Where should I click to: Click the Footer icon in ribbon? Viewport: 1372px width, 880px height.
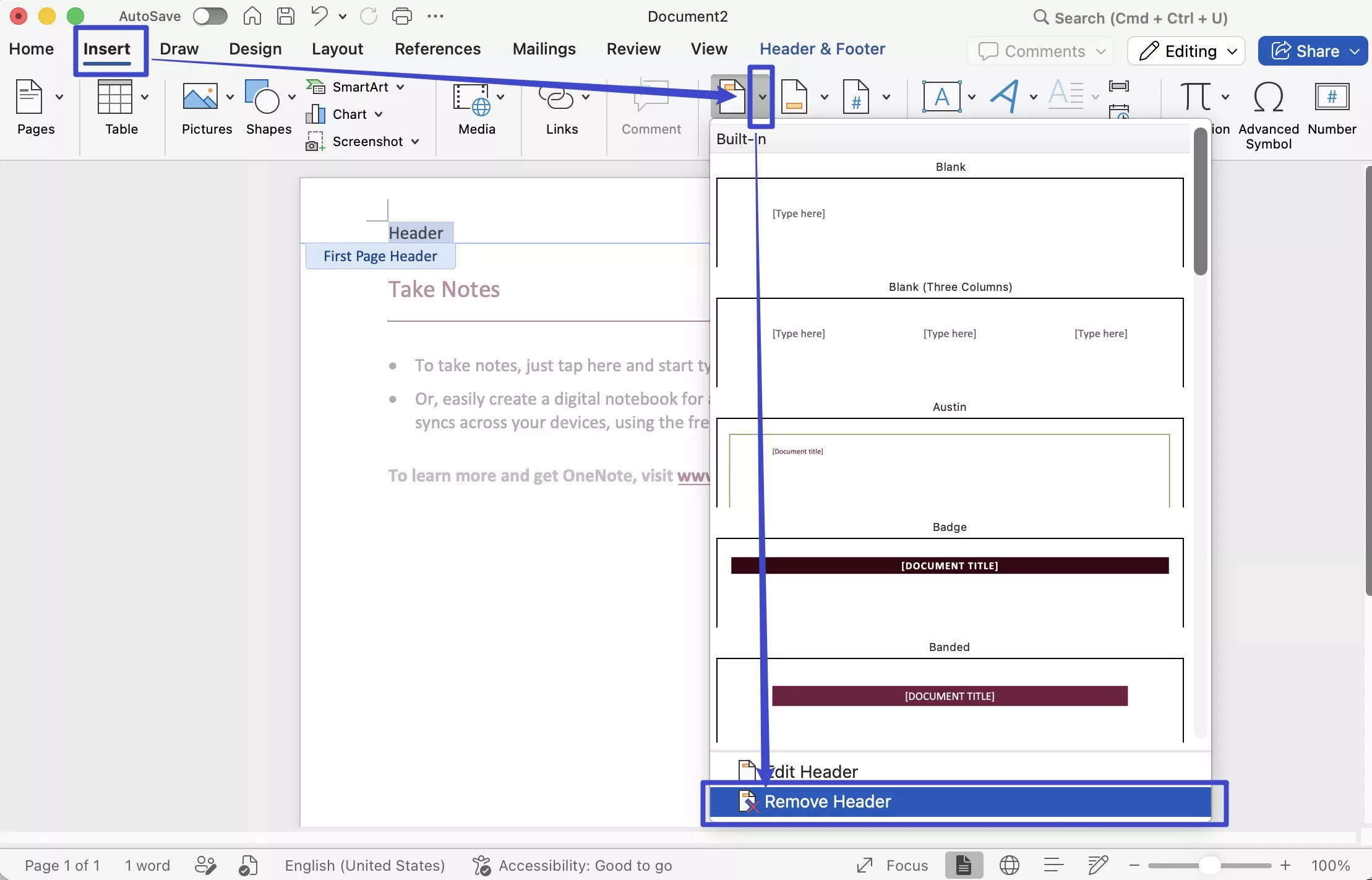point(794,97)
